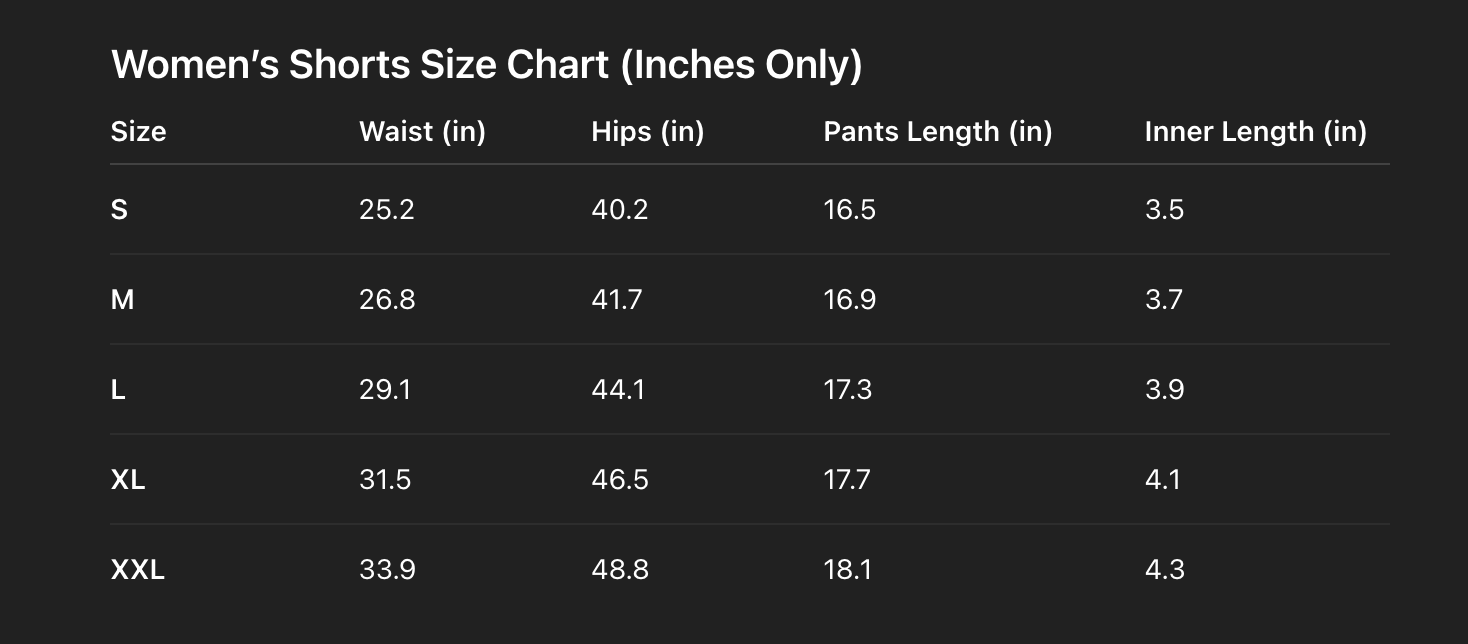Click the Waist (in) column header
Viewport: 1468px width, 644px height.
[422, 132]
